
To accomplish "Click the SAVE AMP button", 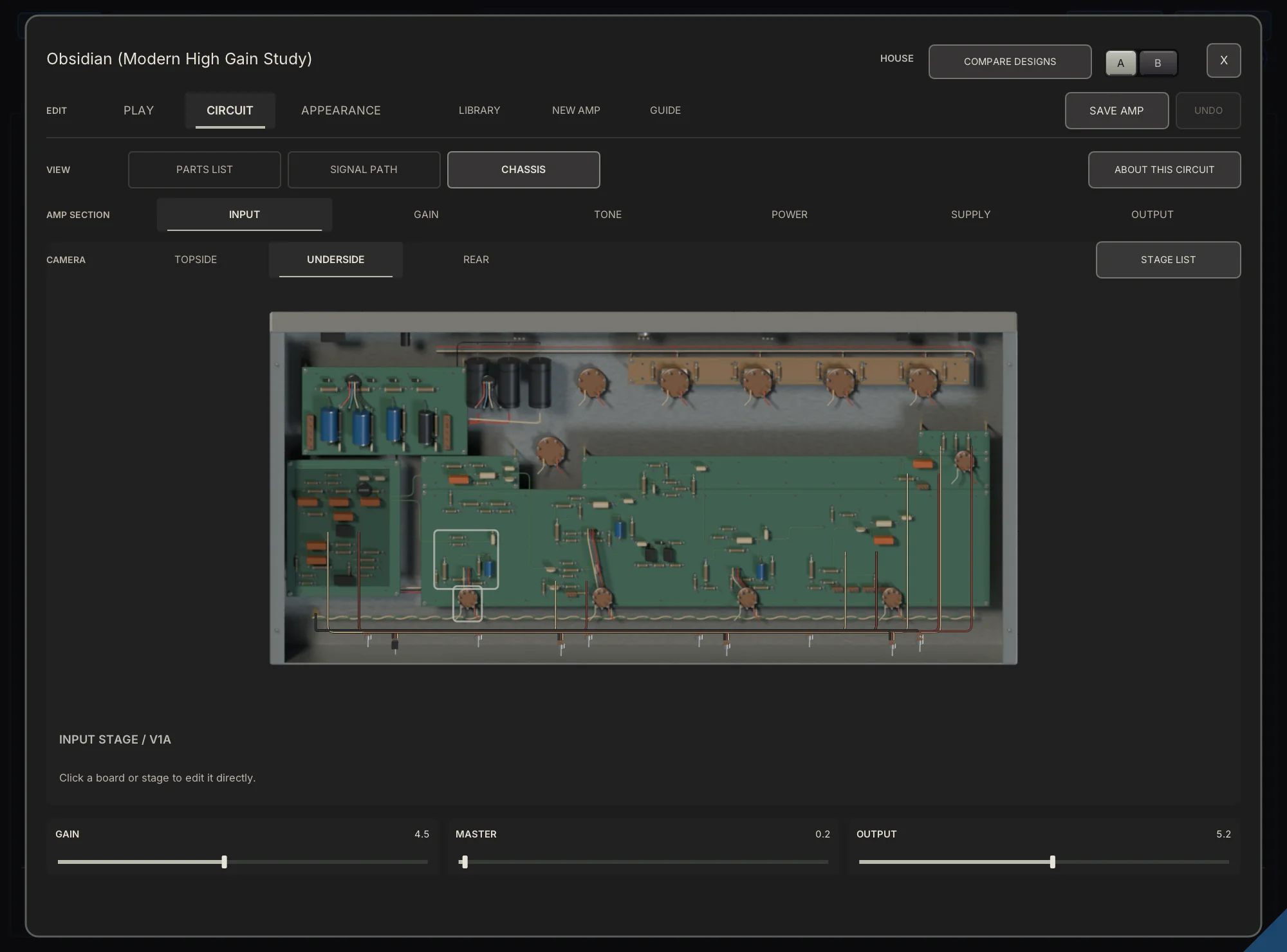I will point(1116,111).
